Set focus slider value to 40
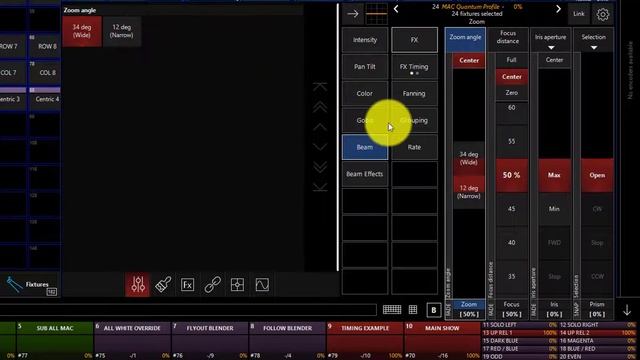Image resolution: width=640 pixels, height=360 pixels. coord(511,242)
